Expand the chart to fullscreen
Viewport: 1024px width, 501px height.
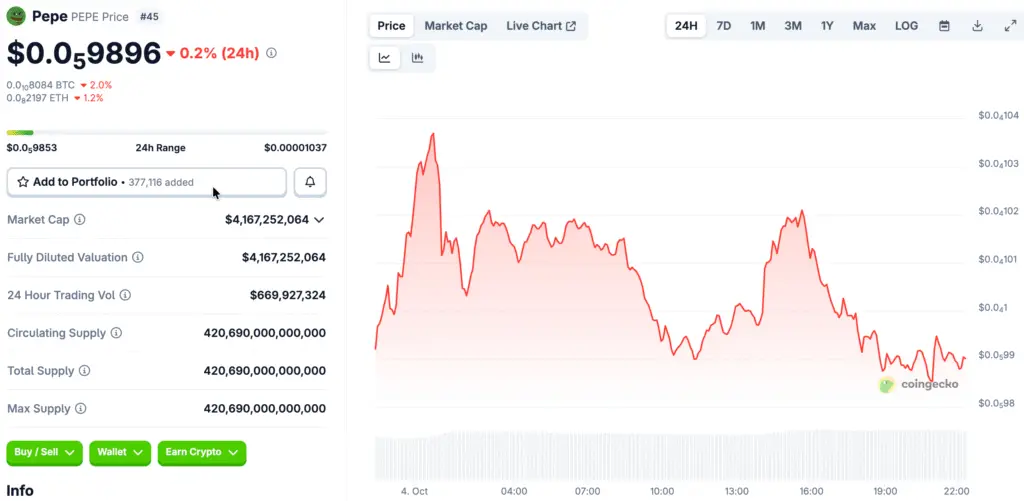(x=1009, y=26)
